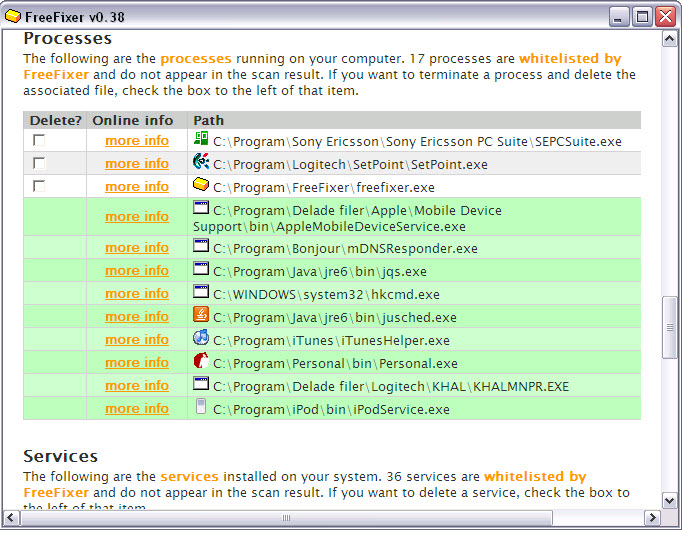
Task: Open more info for hkcmd.exe
Action: 137,293
